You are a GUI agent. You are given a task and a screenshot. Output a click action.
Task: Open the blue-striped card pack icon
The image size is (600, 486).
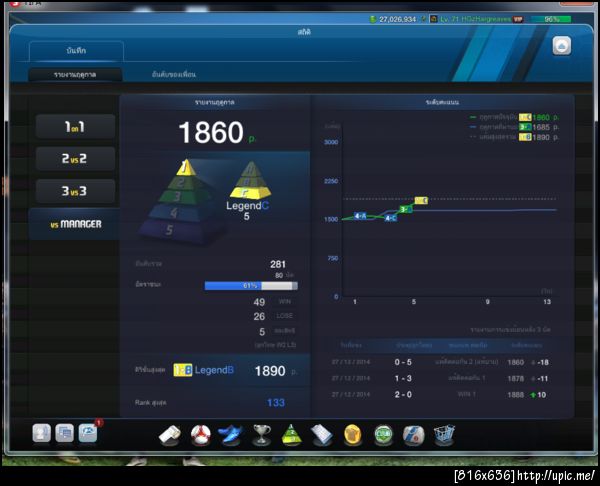point(414,435)
